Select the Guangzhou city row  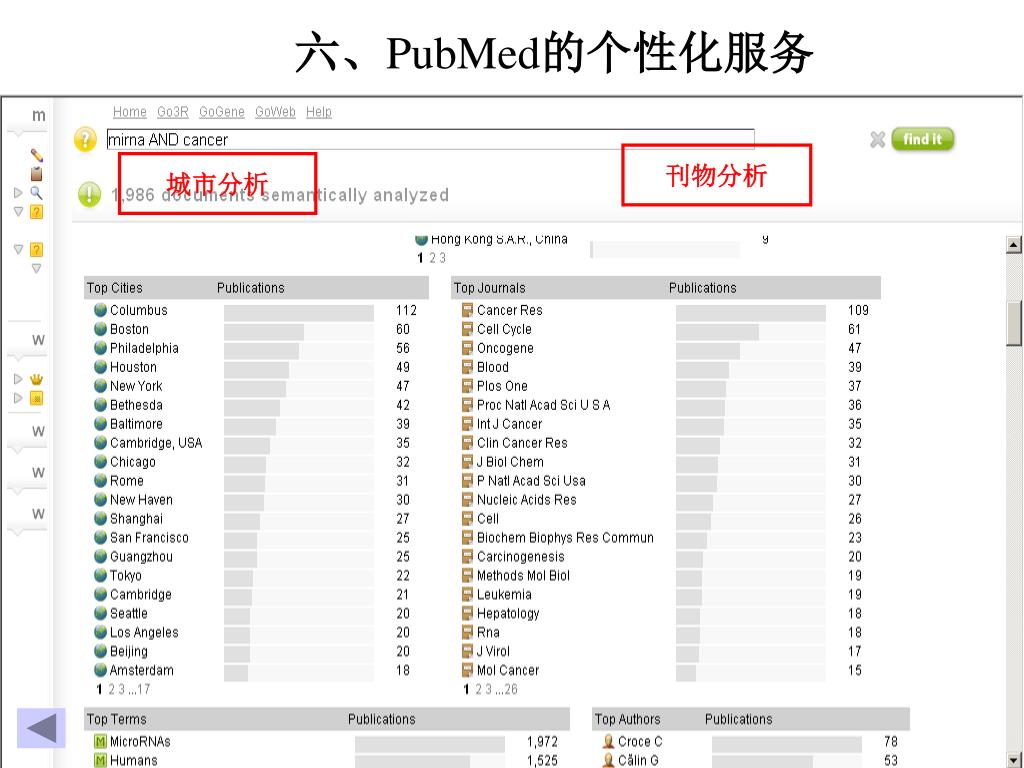click(x=256, y=556)
